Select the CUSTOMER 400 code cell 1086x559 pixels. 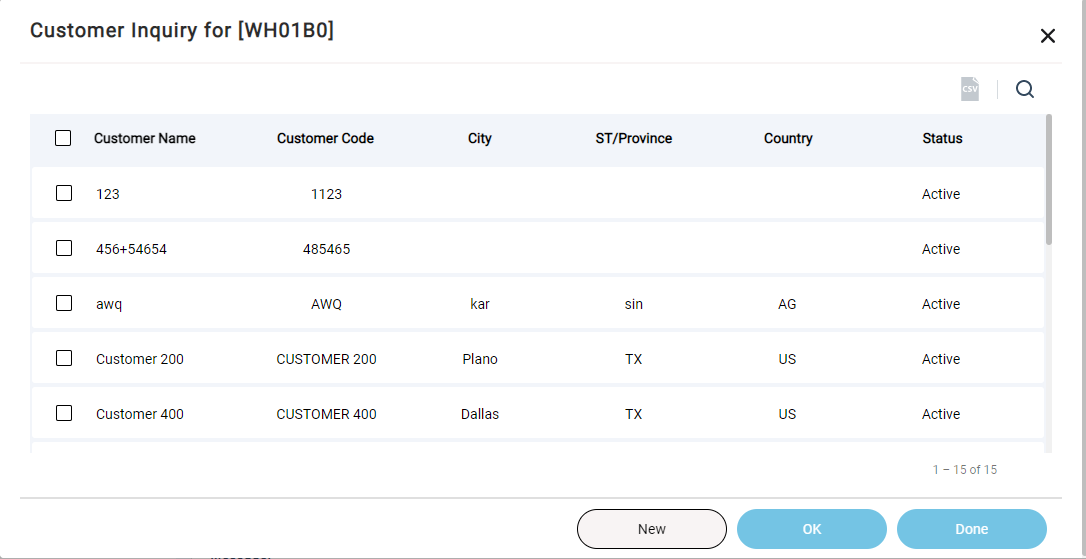click(326, 414)
